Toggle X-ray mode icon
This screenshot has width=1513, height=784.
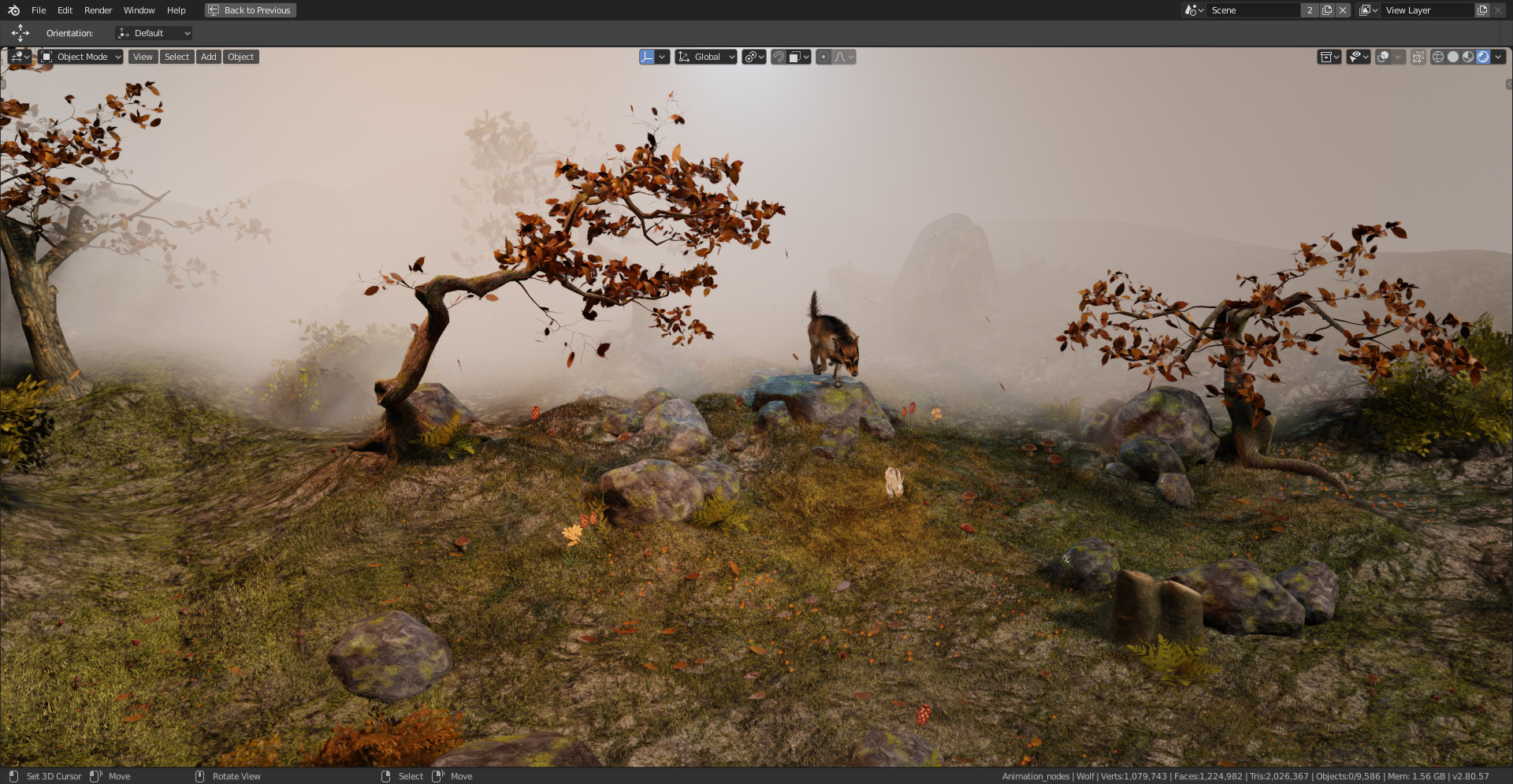coord(1418,57)
